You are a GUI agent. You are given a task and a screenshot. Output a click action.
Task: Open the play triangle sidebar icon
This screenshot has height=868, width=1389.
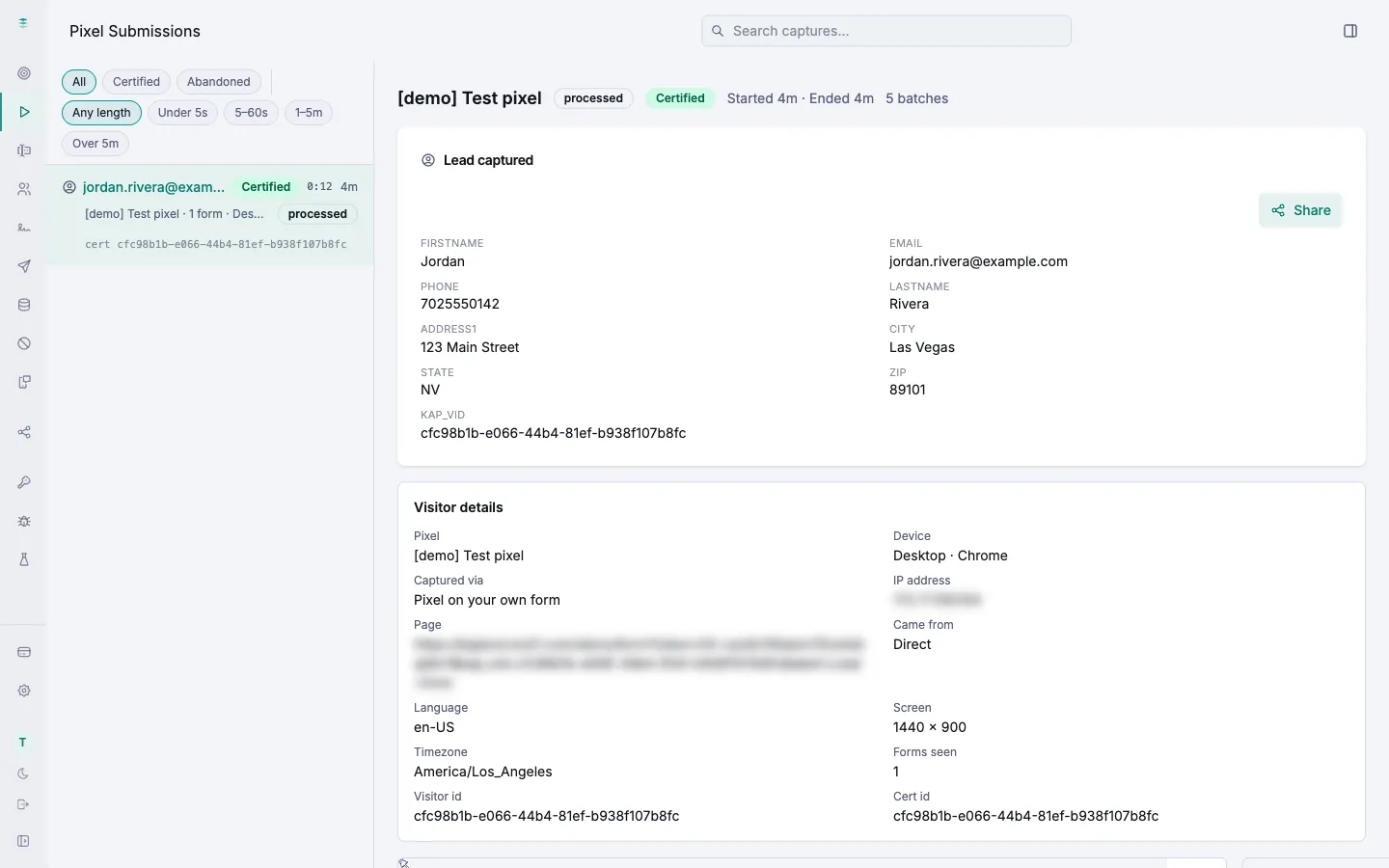pos(24,112)
